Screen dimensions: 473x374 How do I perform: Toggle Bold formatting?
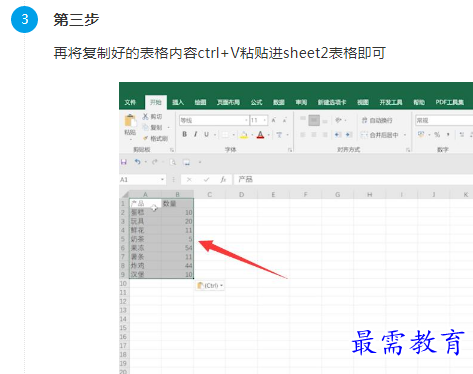point(184,134)
